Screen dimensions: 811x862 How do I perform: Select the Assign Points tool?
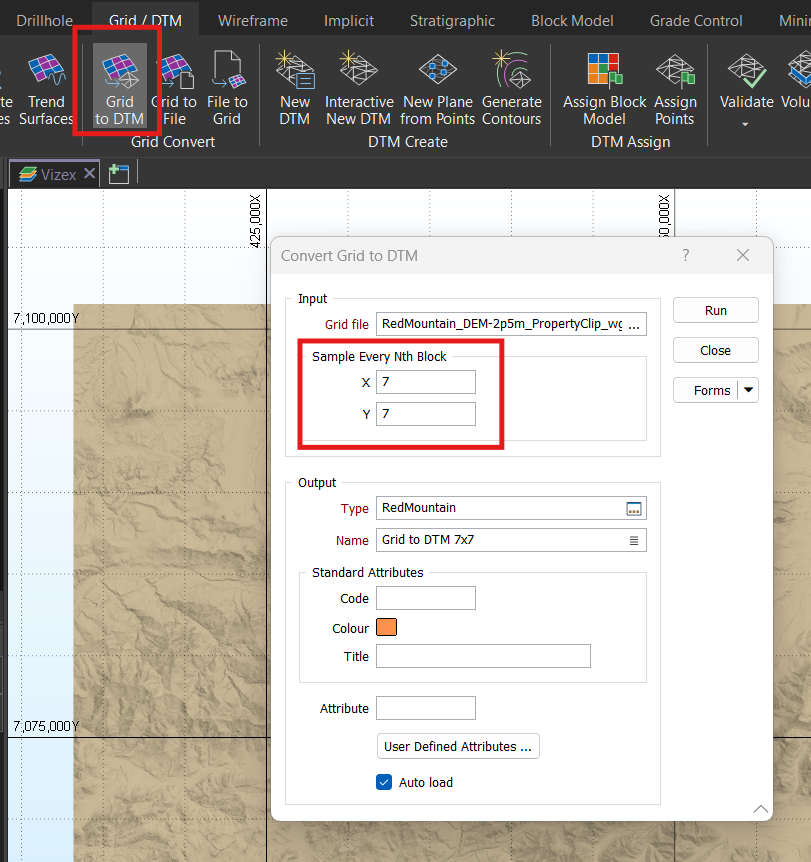(x=675, y=89)
